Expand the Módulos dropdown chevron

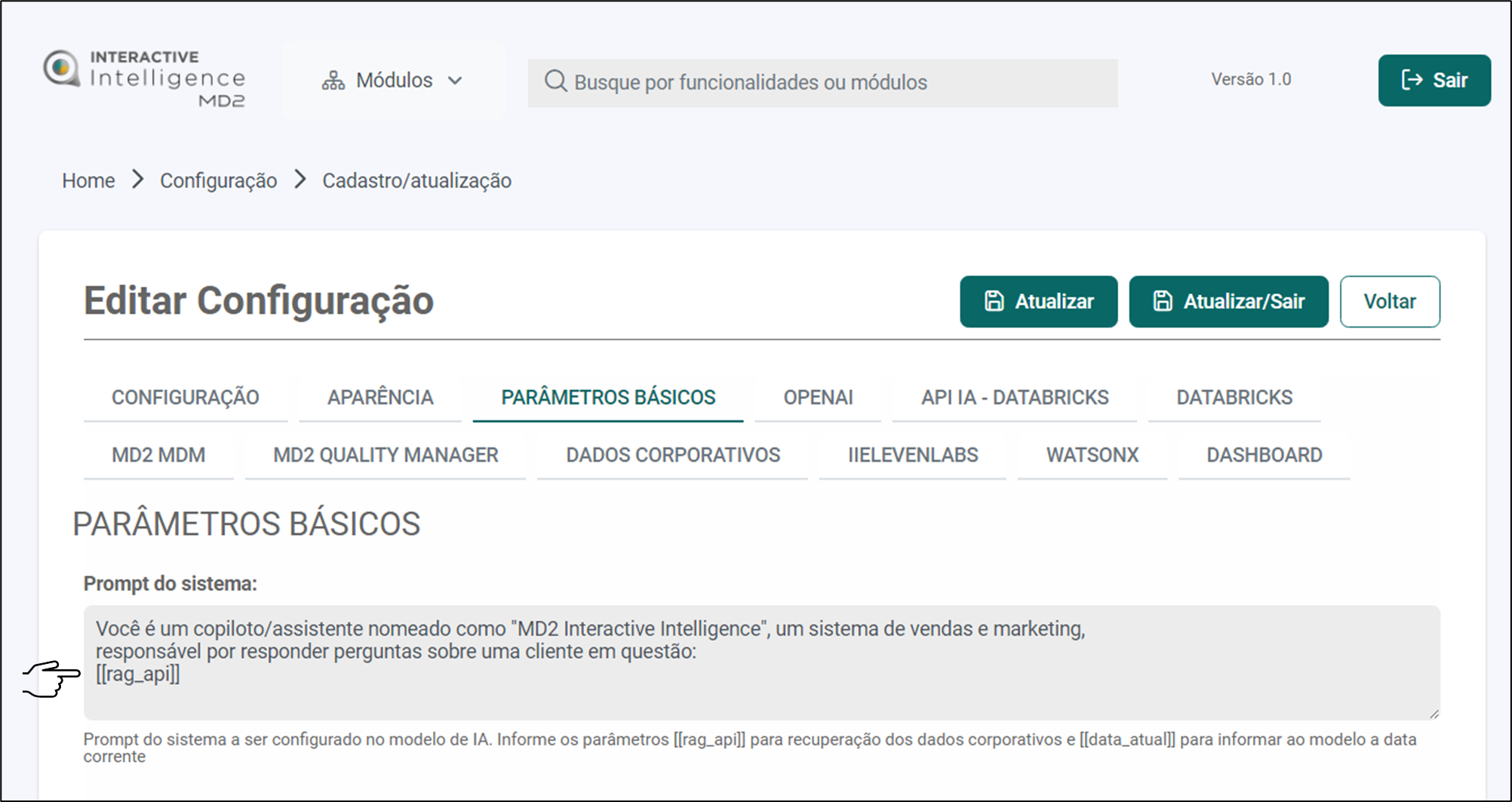455,81
